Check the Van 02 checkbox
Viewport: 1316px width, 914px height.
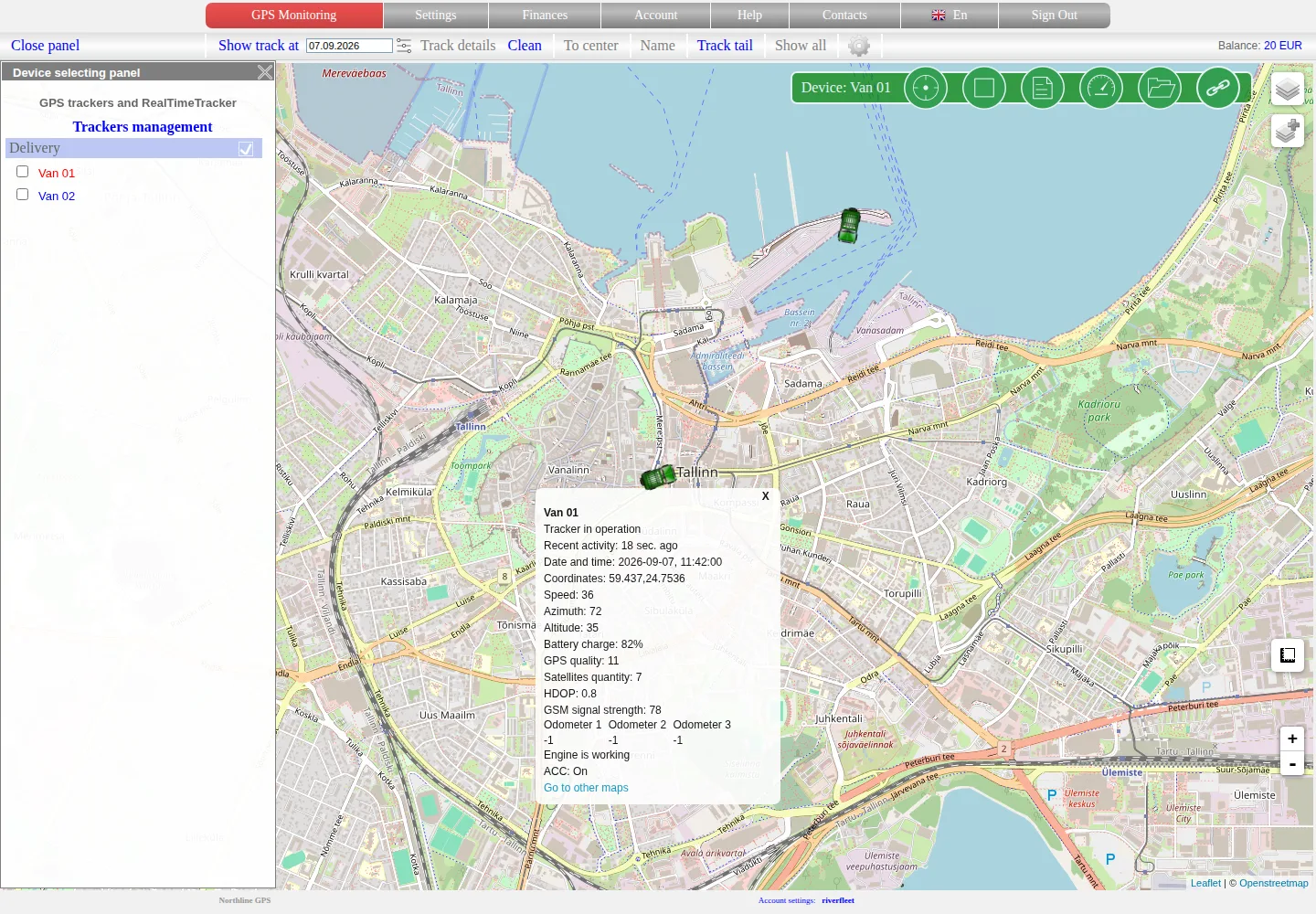point(23,195)
